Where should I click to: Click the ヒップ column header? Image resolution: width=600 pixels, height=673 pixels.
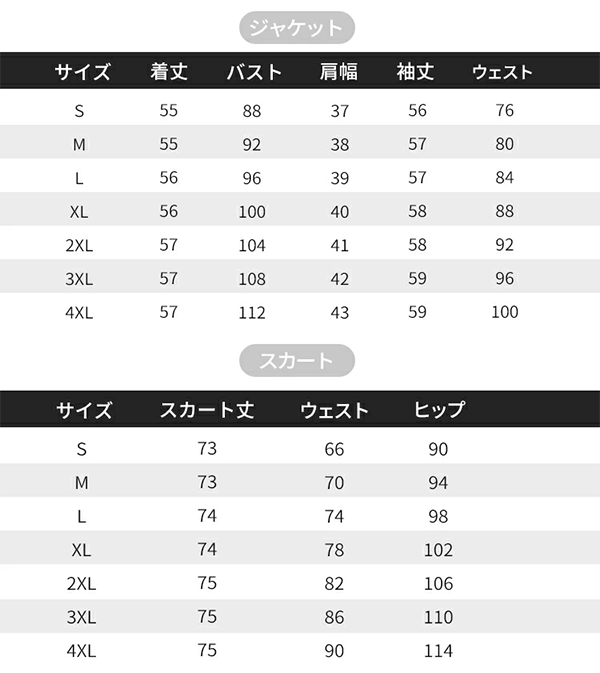pos(439,410)
